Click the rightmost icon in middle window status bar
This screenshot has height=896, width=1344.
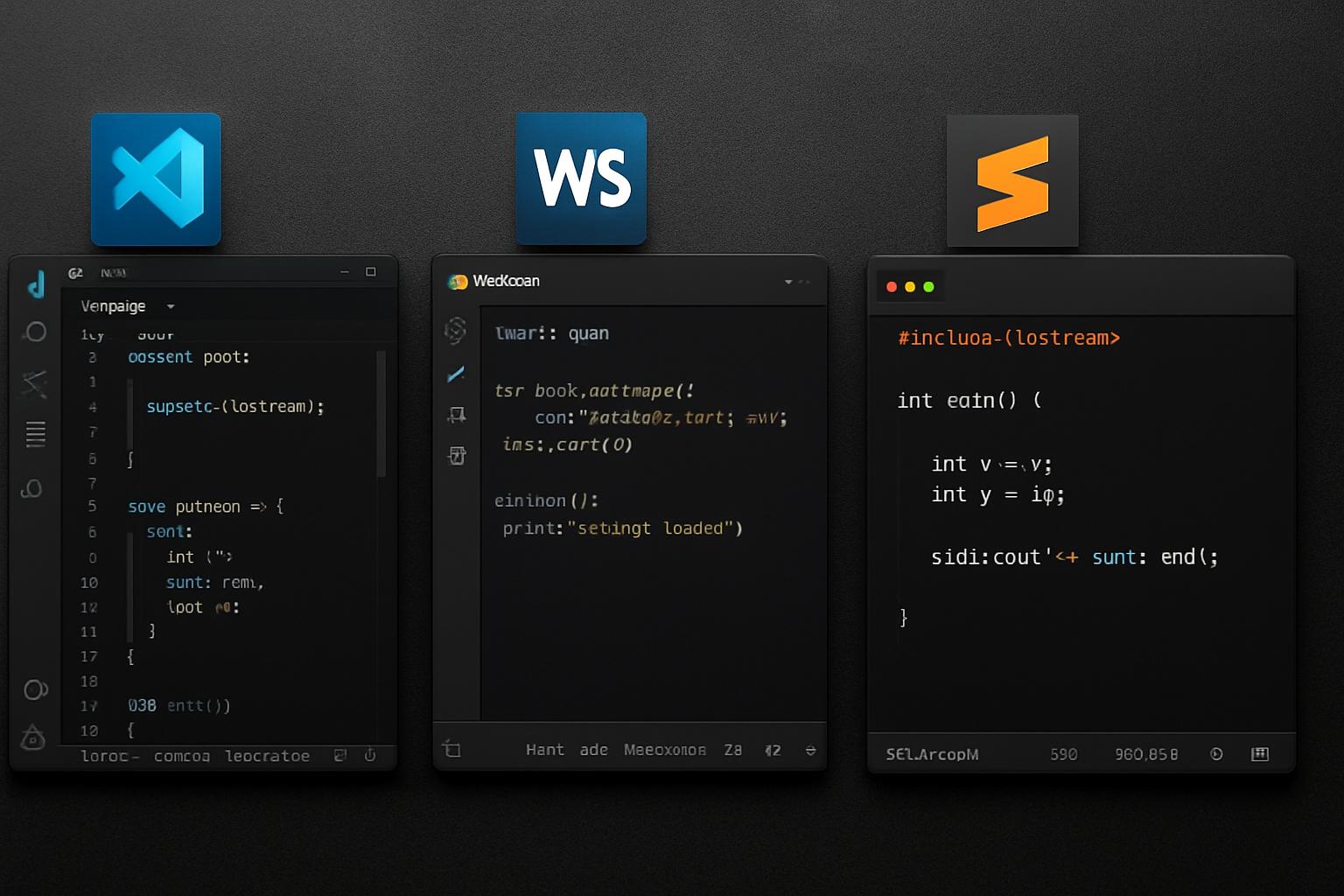[x=810, y=751]
